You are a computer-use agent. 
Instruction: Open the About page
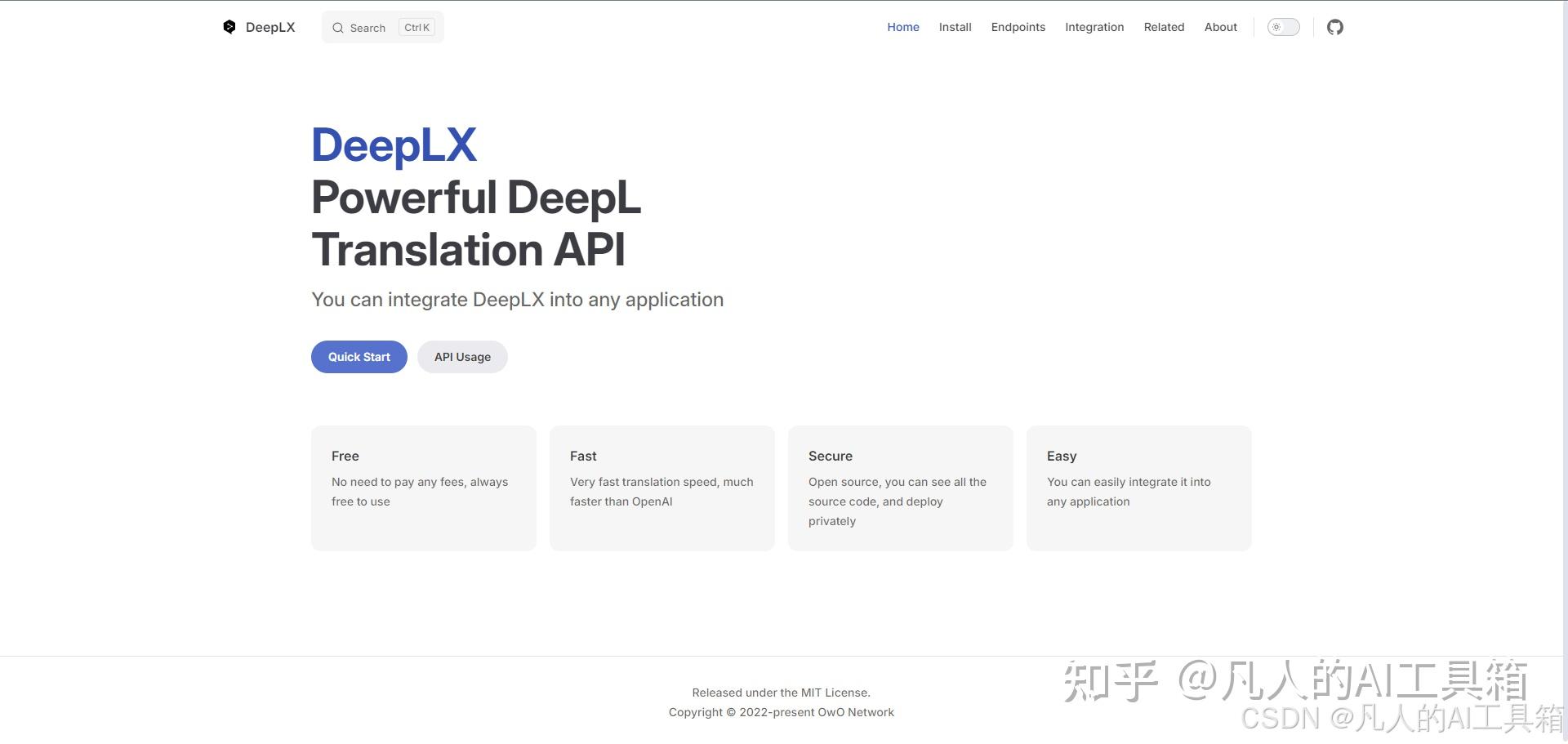click(1220, 27)
